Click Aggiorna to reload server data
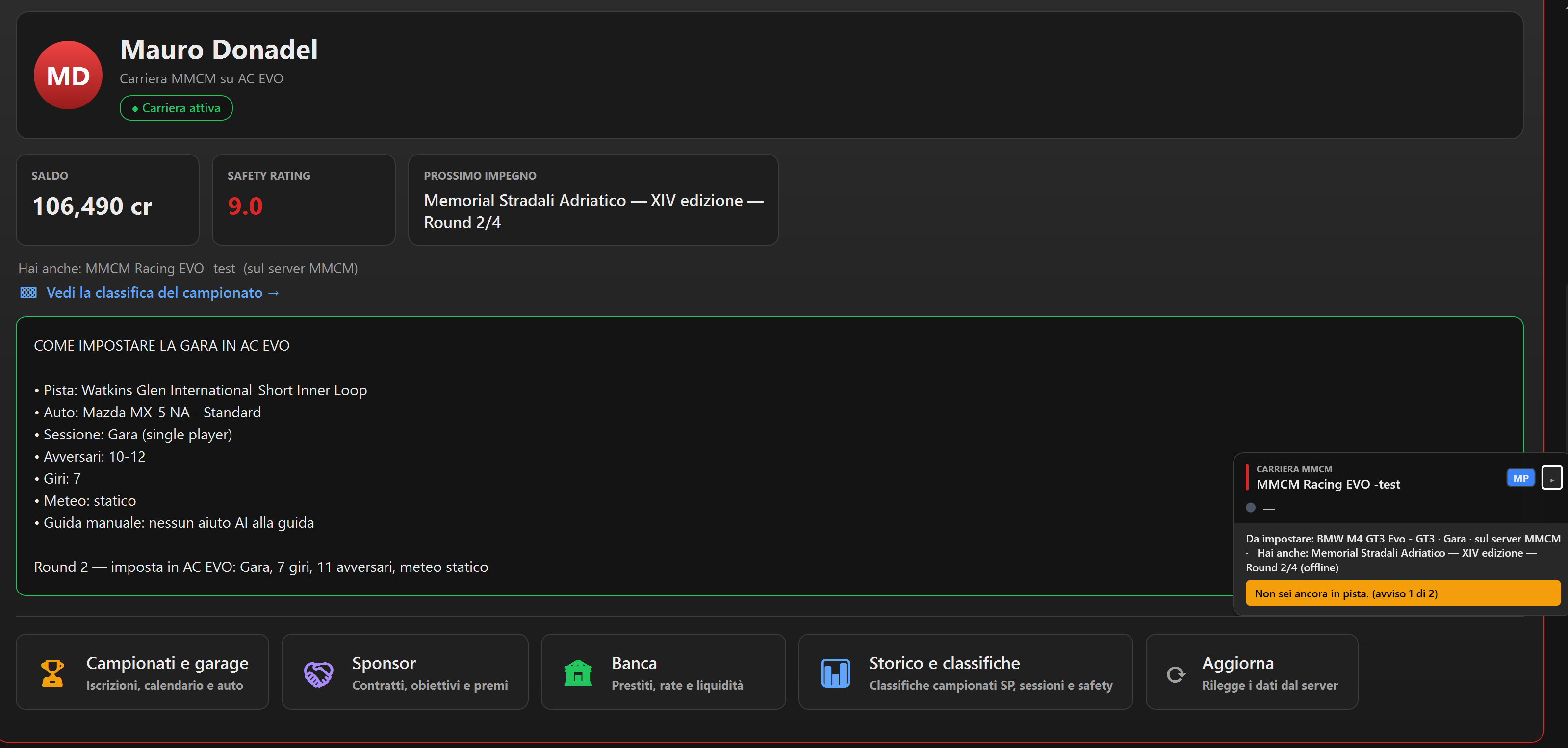The height and width of the screenshot is (748, 1568). click(1252, 672)
